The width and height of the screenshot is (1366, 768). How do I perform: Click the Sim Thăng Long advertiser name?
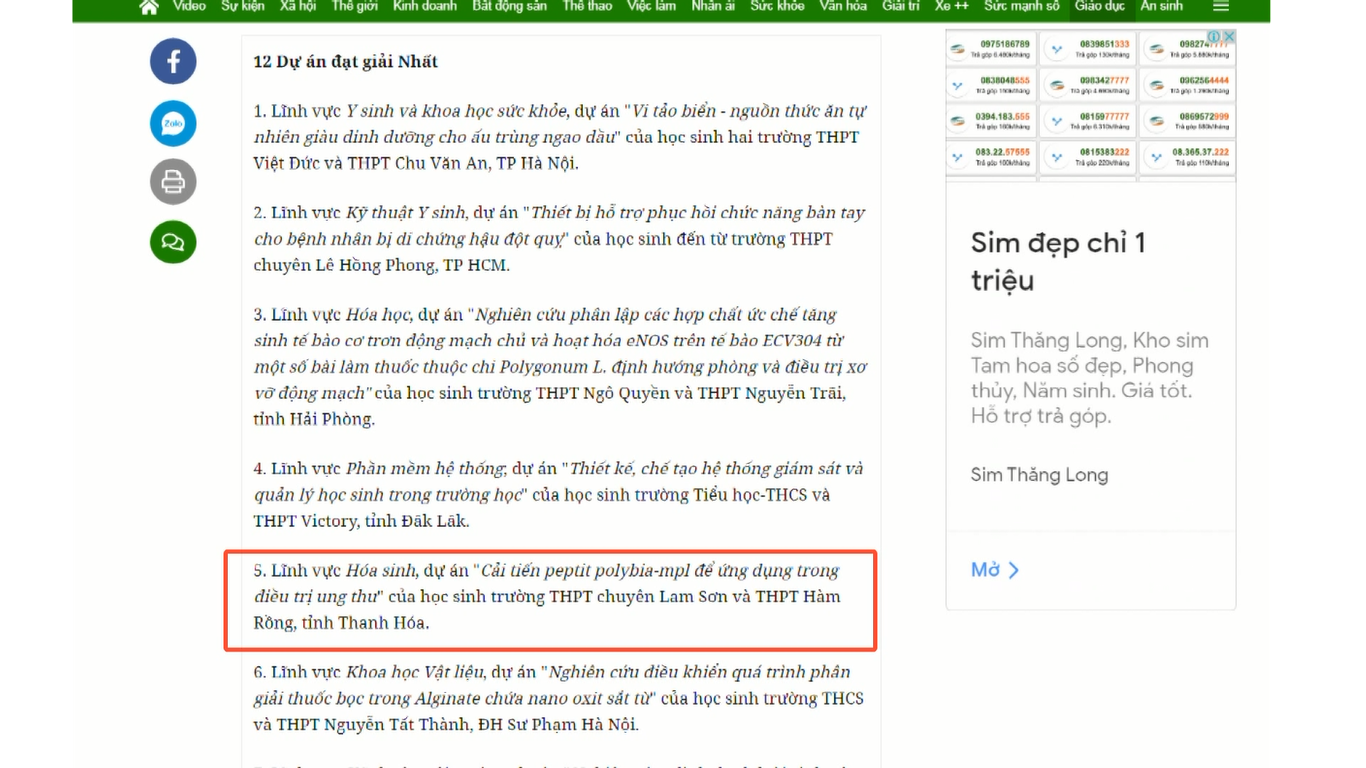tap(1039, 475)
